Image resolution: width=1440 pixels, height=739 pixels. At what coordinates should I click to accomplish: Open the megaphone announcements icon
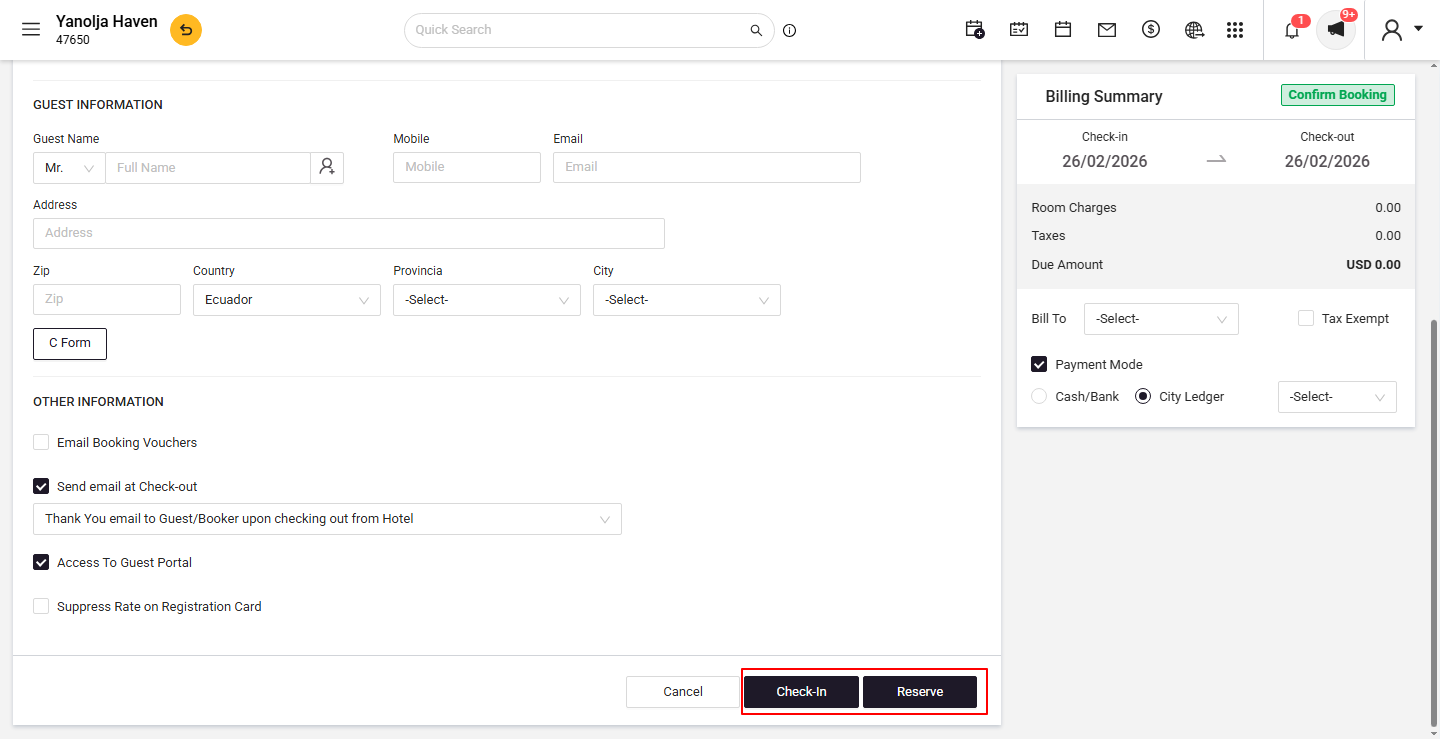coord(1336,30)
